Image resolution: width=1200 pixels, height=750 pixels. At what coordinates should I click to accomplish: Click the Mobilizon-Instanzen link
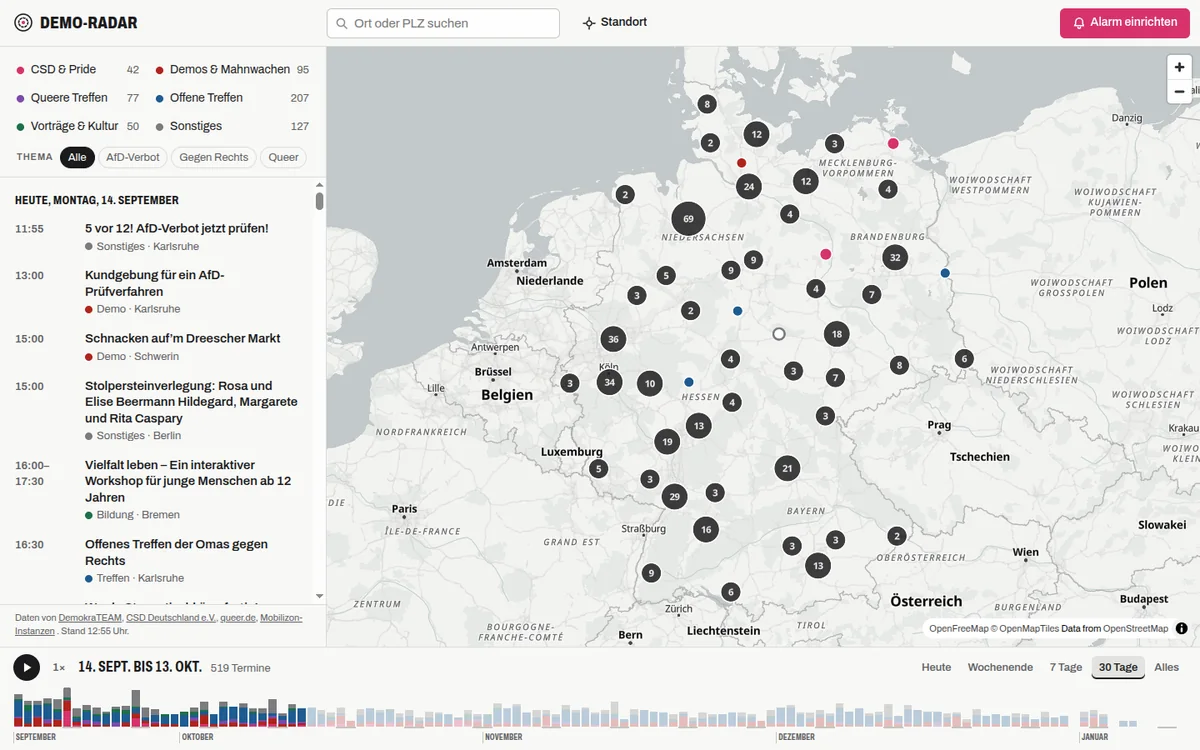[x=158, y=624]
